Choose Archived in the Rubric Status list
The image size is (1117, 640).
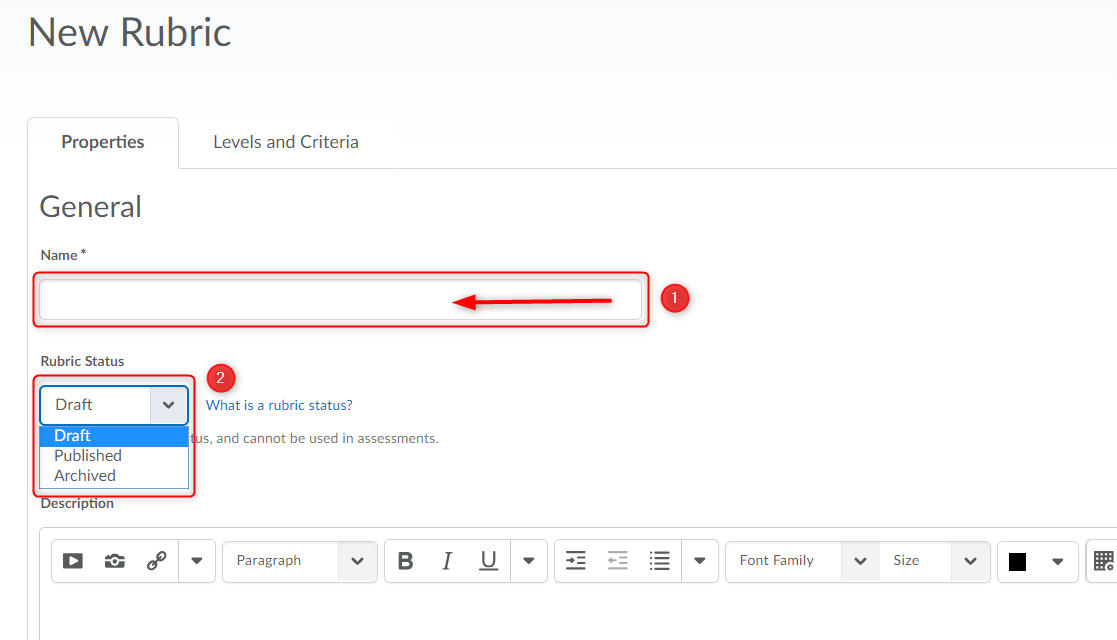click(x=85, y=476)
